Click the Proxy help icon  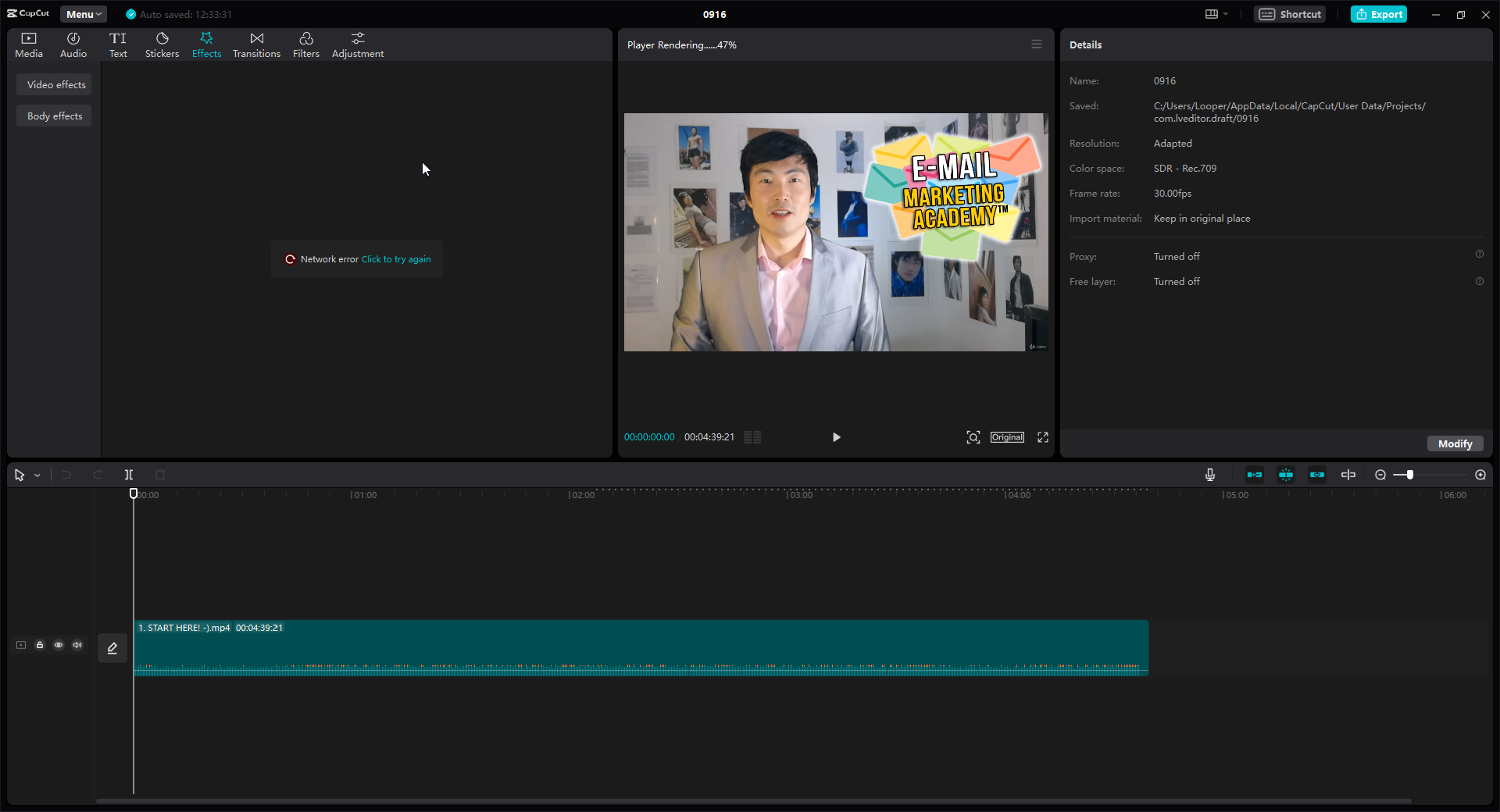pos(1479,255)
